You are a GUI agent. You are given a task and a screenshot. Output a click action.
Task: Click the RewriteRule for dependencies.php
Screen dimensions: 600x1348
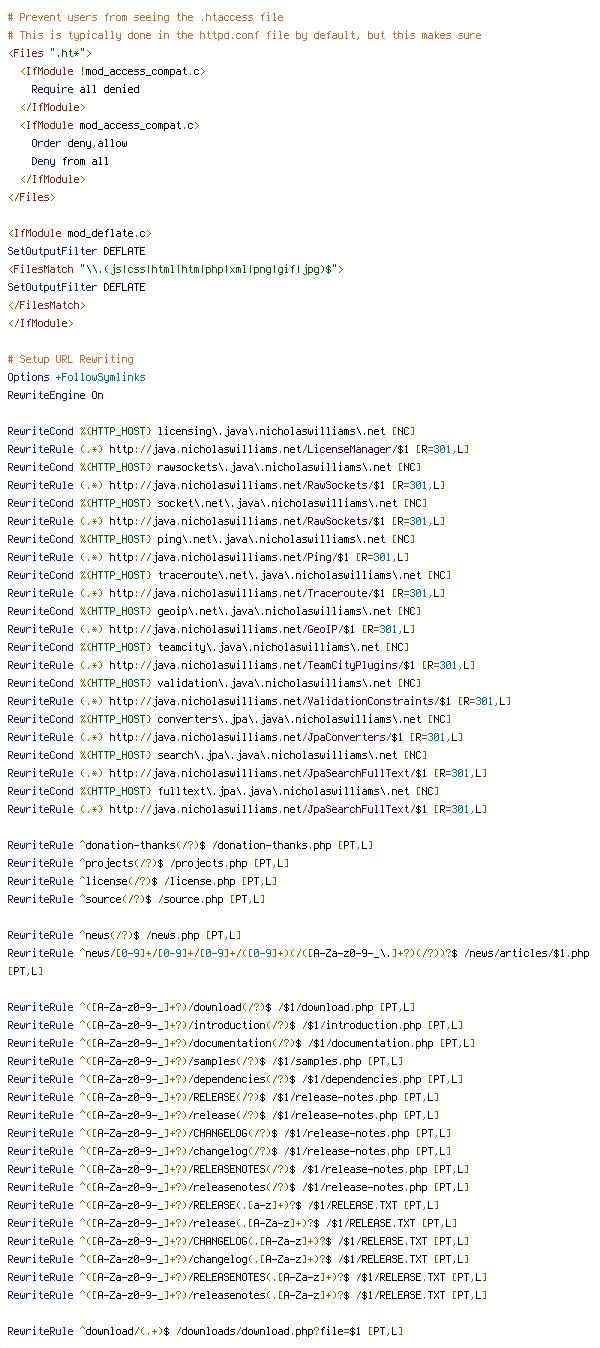click(235, 1079)
